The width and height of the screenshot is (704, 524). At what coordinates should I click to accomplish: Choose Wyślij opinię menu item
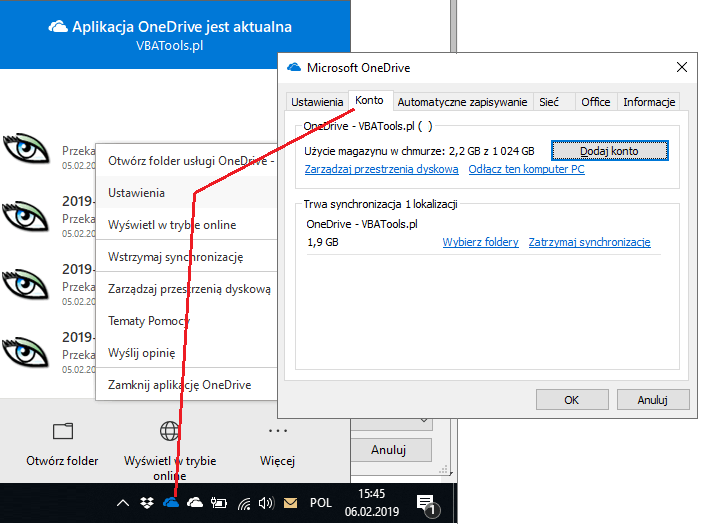[187, 353]
